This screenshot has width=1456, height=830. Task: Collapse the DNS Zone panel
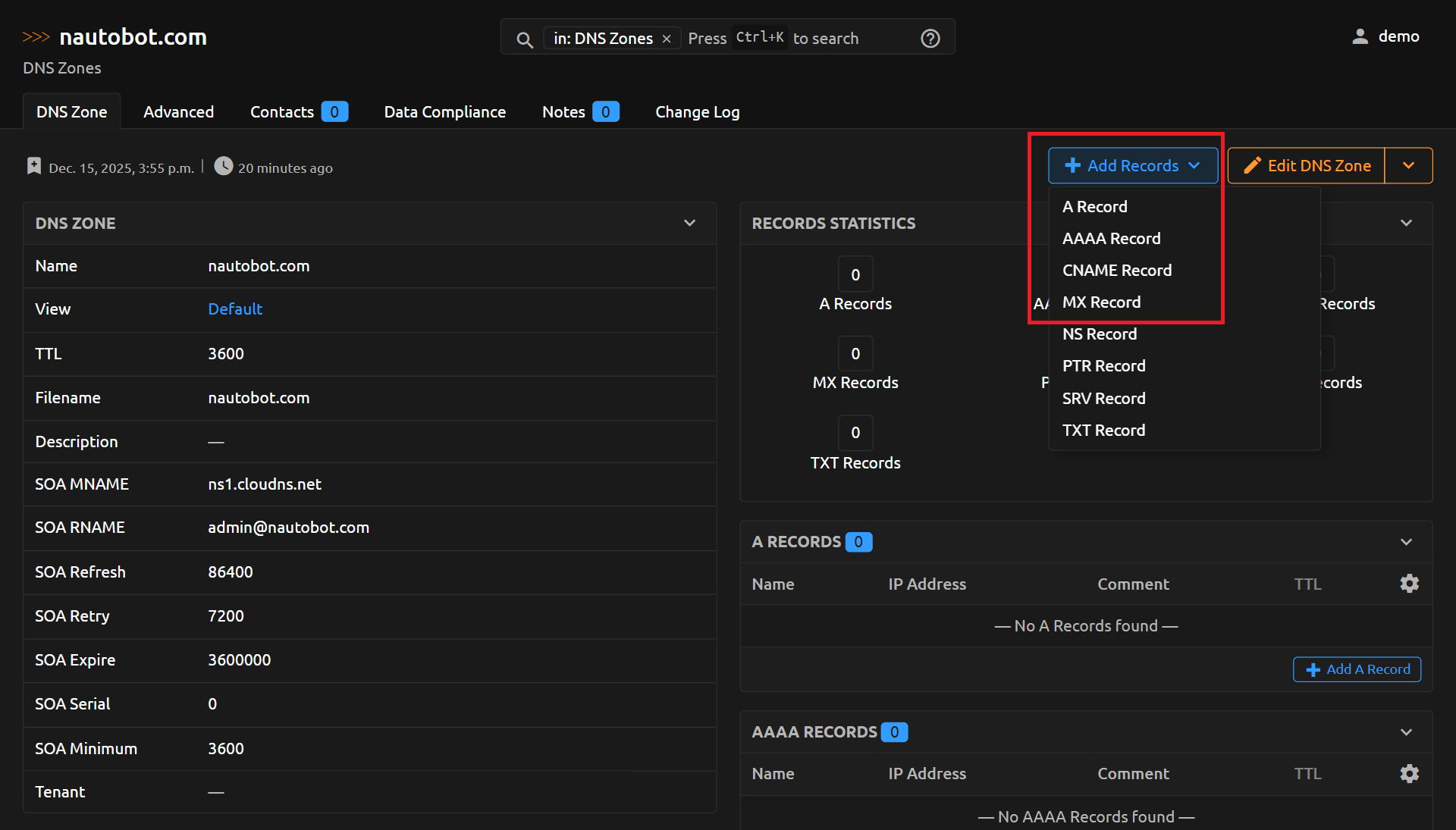pos(689,223)
